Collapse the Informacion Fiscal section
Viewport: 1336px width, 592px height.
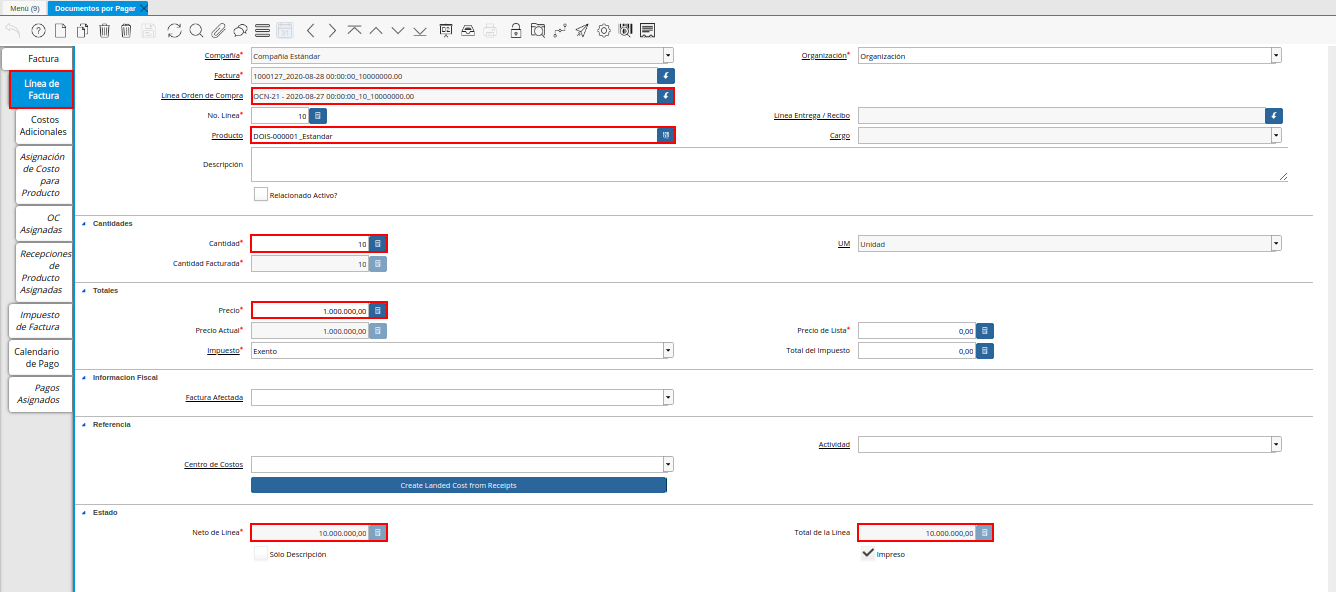[x=84, y=378]
